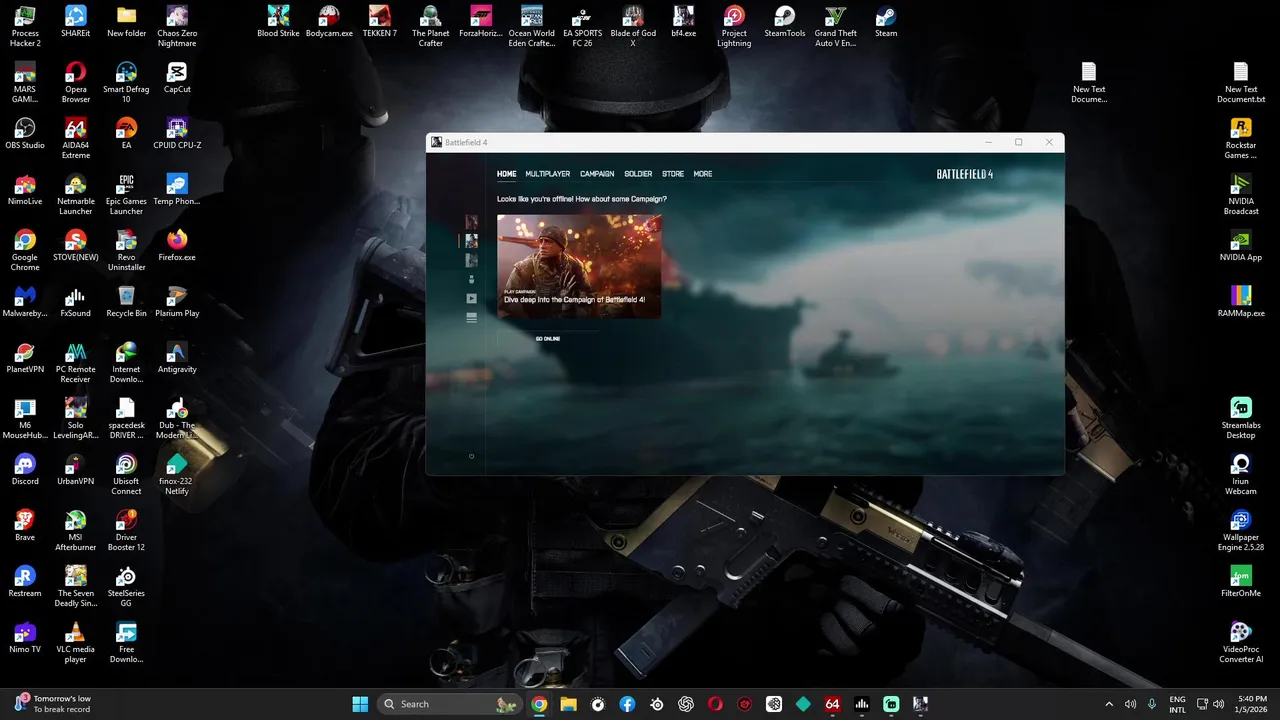
Task: Open the Play Campaign promo card
Action: (579, 266)
